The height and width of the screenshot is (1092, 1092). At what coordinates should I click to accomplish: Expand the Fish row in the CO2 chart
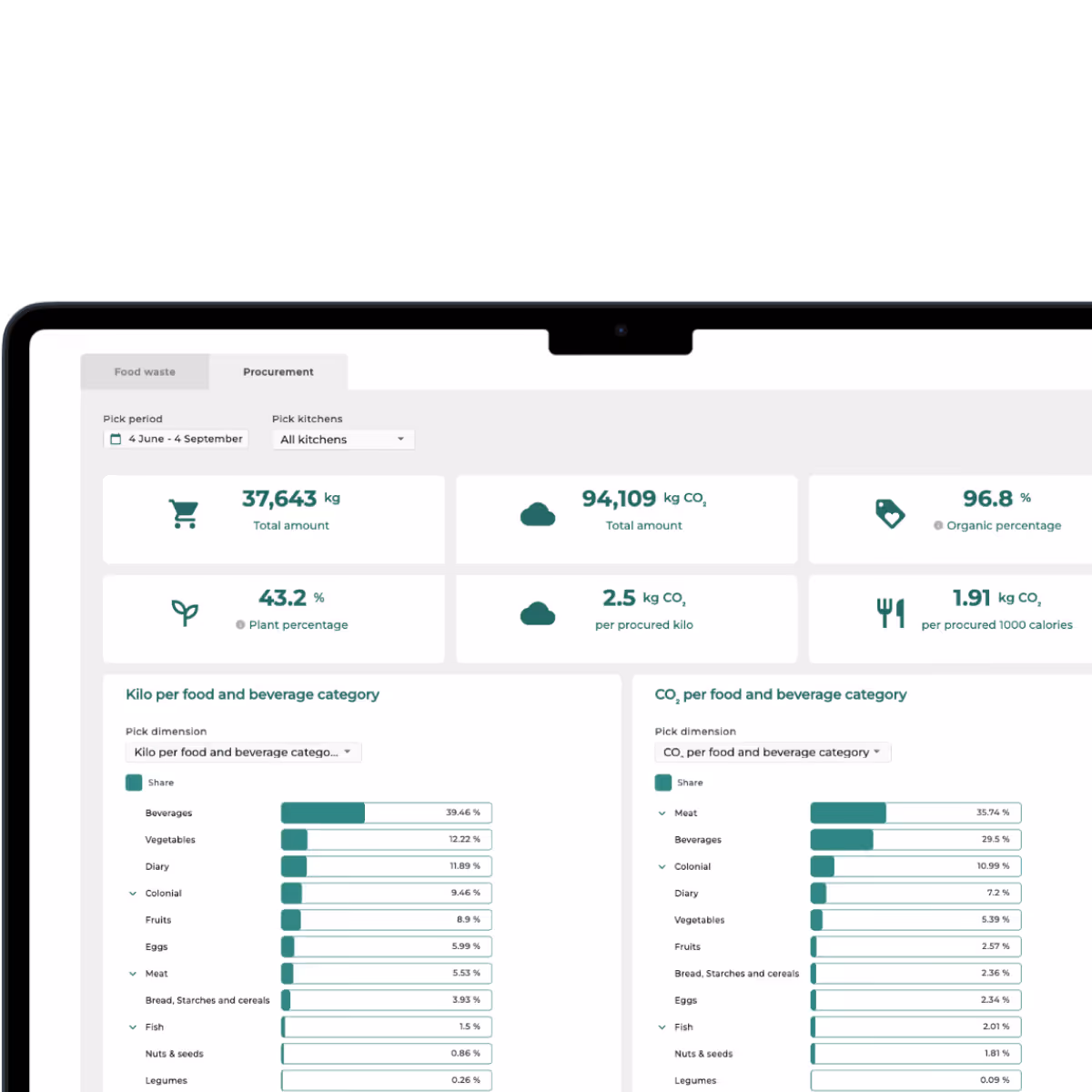(x=662, y=1027)
